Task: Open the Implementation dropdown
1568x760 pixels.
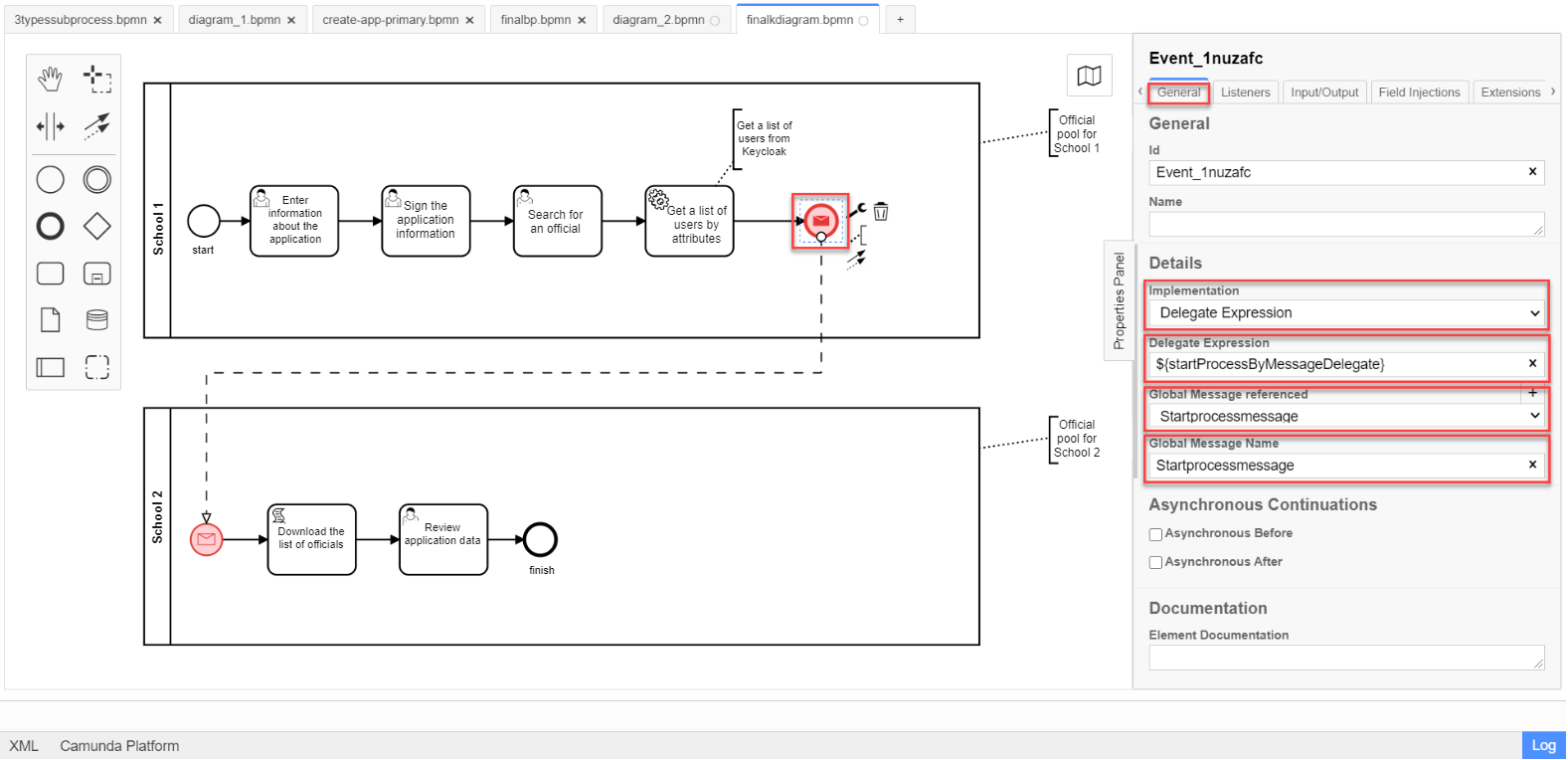Action: (x=1346, y=313)
